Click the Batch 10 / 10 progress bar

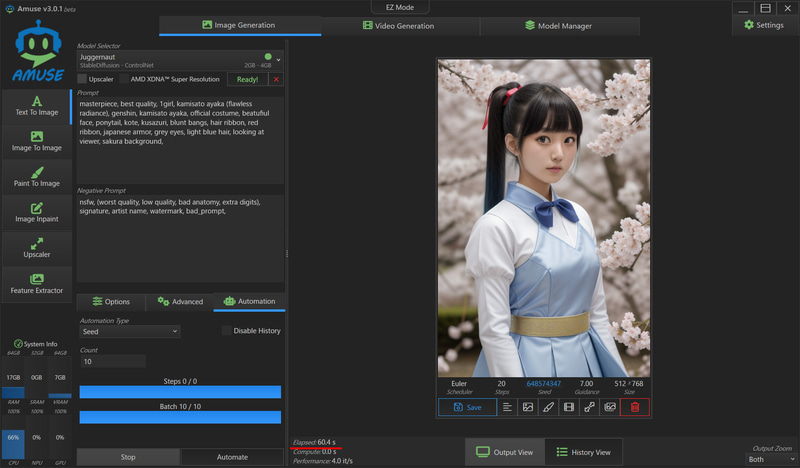coord(180,417)
